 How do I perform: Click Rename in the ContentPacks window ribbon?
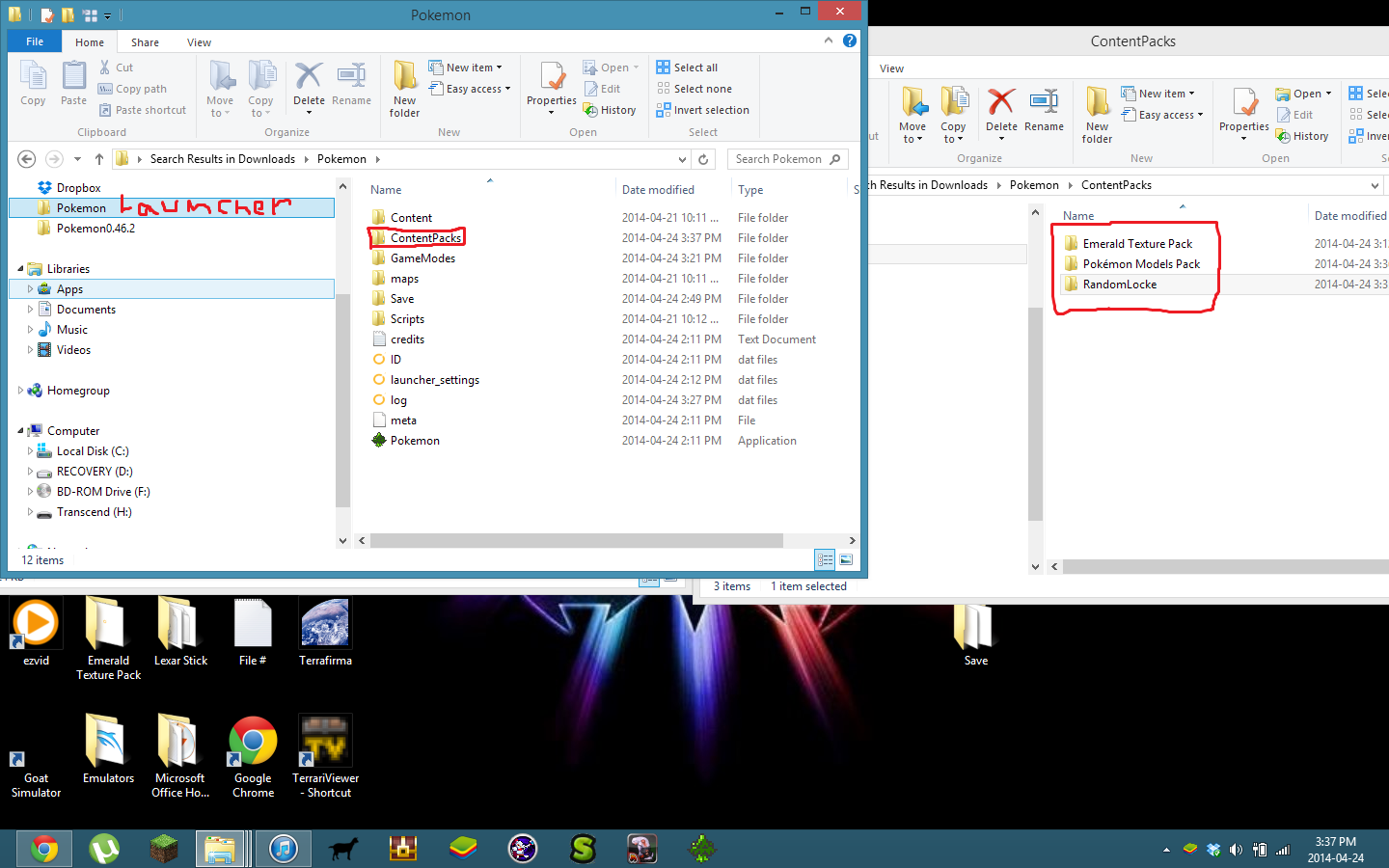pos(1044,110)
